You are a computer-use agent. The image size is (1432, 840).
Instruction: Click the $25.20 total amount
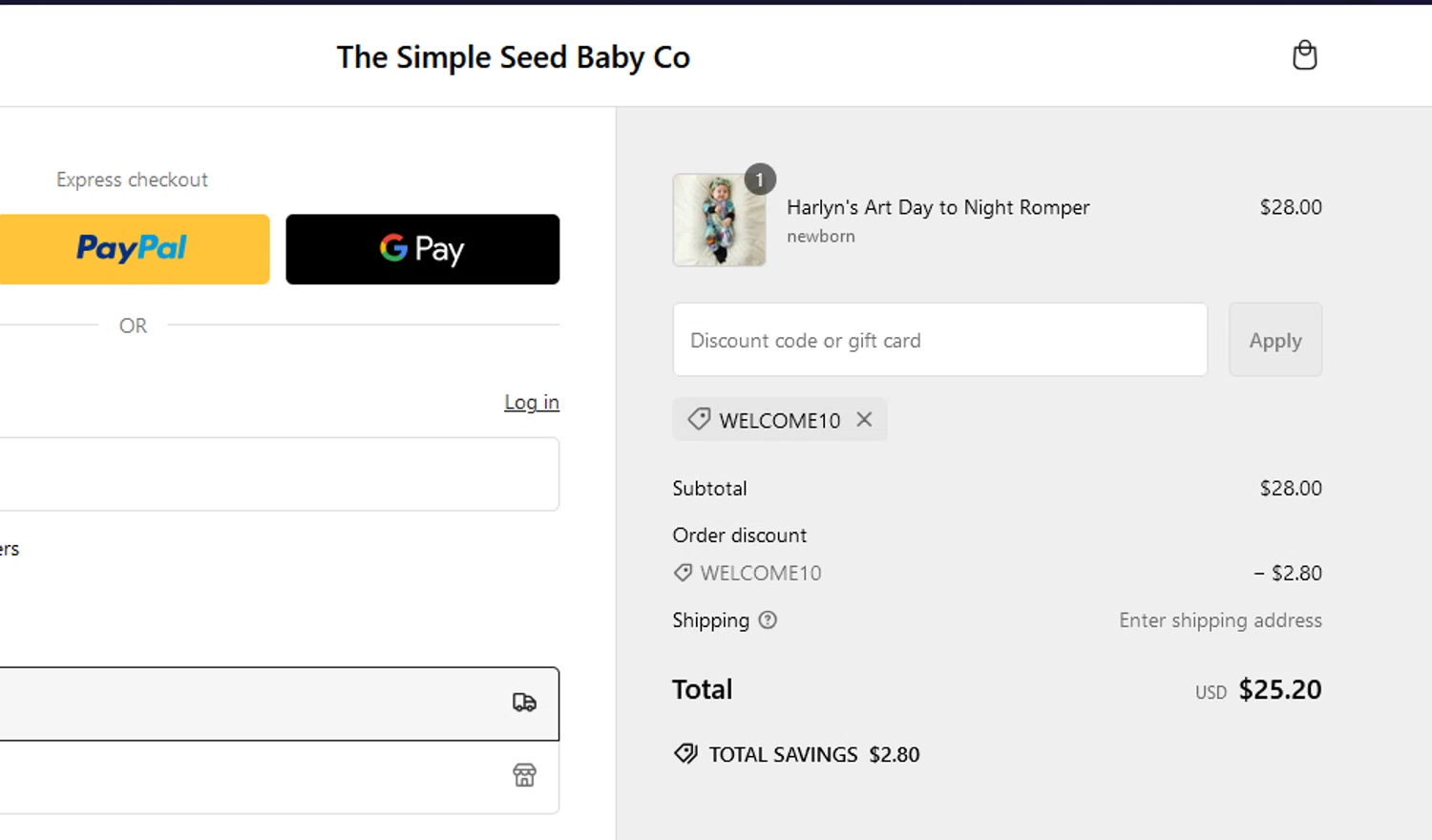click(x=1279, y=689)
